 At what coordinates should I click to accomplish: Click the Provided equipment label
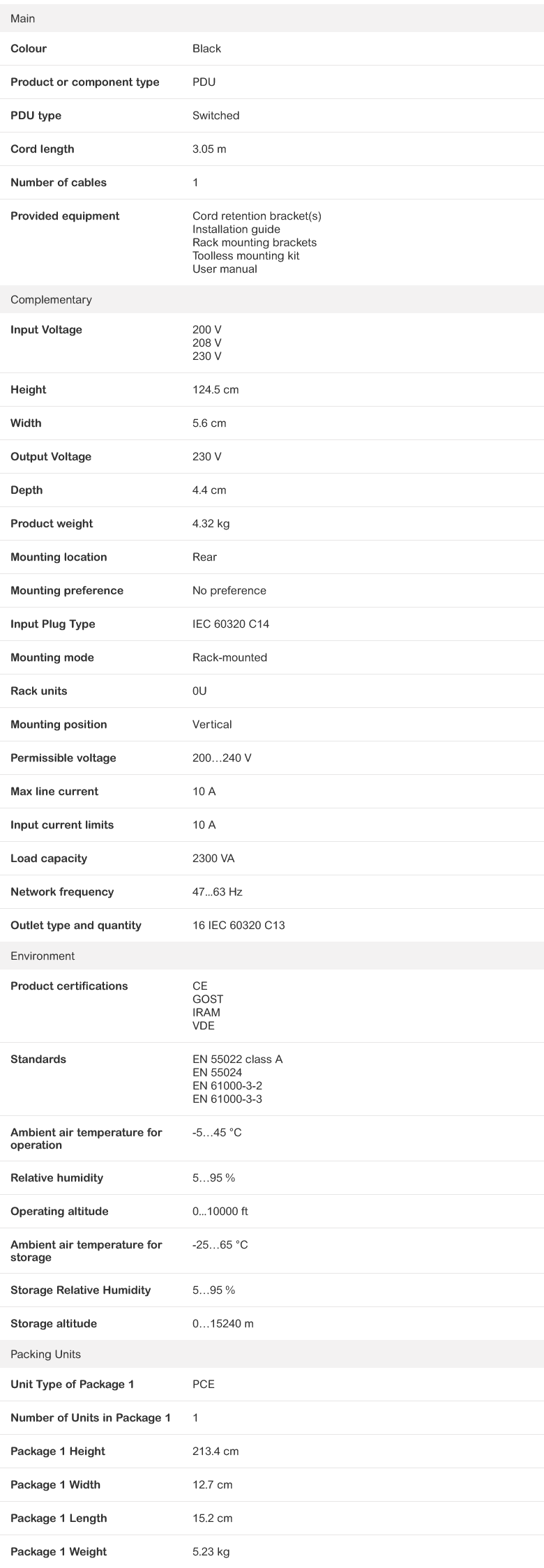tap(65, 216)
